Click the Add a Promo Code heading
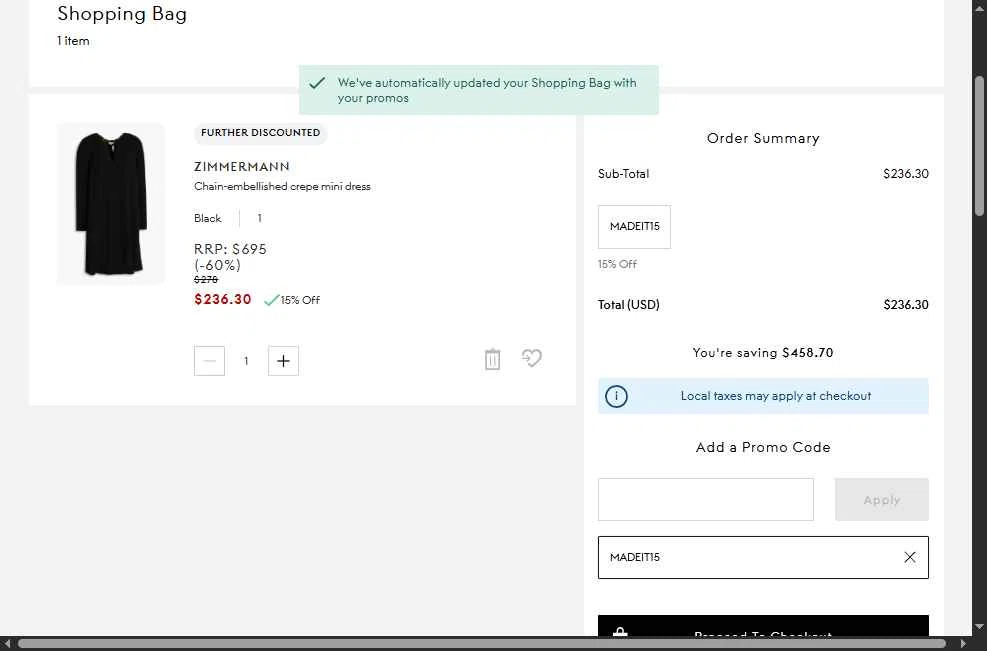987x651 pixels. [763, 447]
